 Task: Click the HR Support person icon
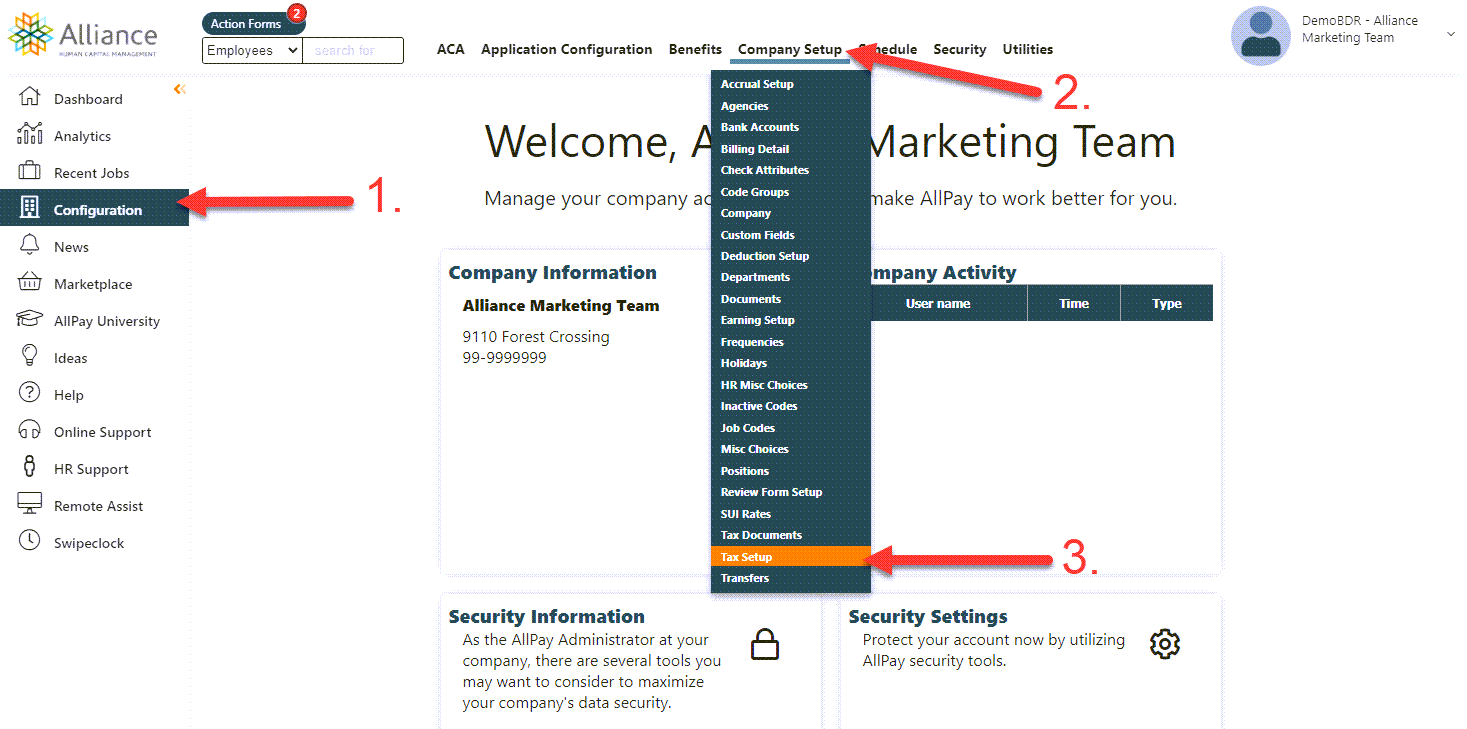pyautogui.click(x=30, y=467)
